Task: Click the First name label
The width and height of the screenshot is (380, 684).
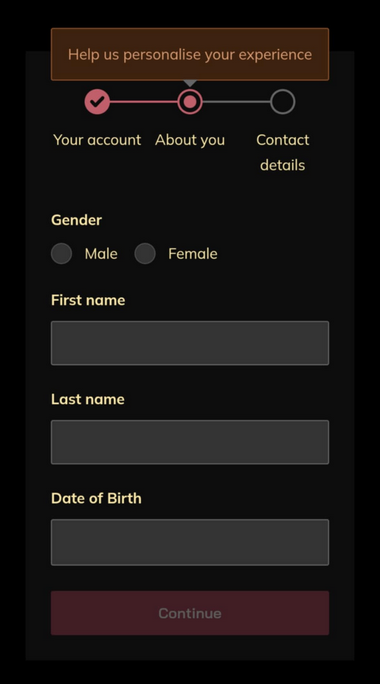Action: (88, 300)
